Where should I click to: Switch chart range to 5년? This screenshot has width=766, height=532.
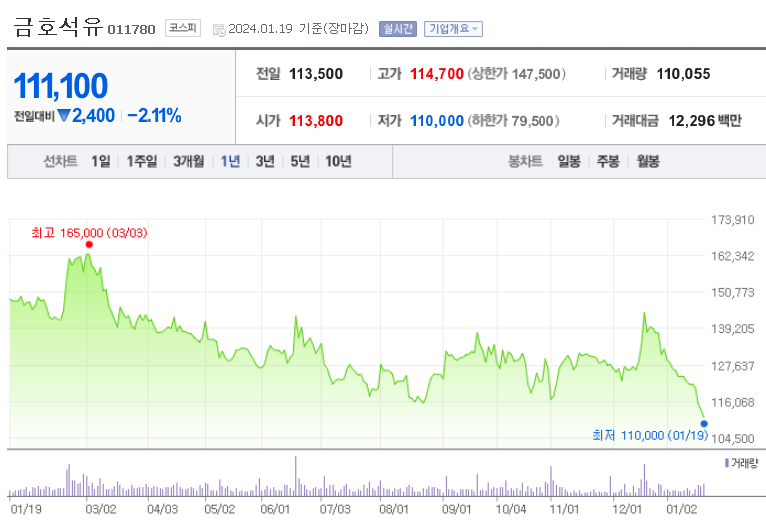point(300,161)
